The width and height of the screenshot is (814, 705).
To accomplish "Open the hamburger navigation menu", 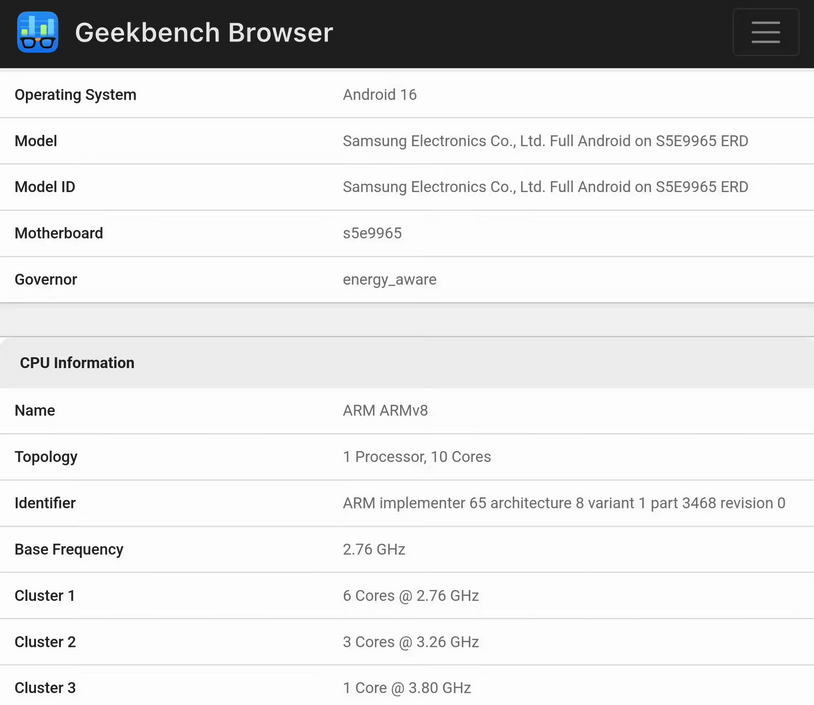I will tap(766, 32).
